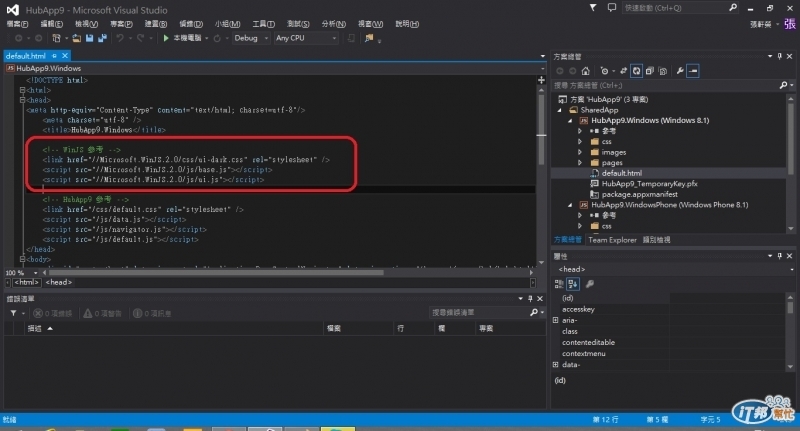Toggle Preview Selected Items button

693,71
